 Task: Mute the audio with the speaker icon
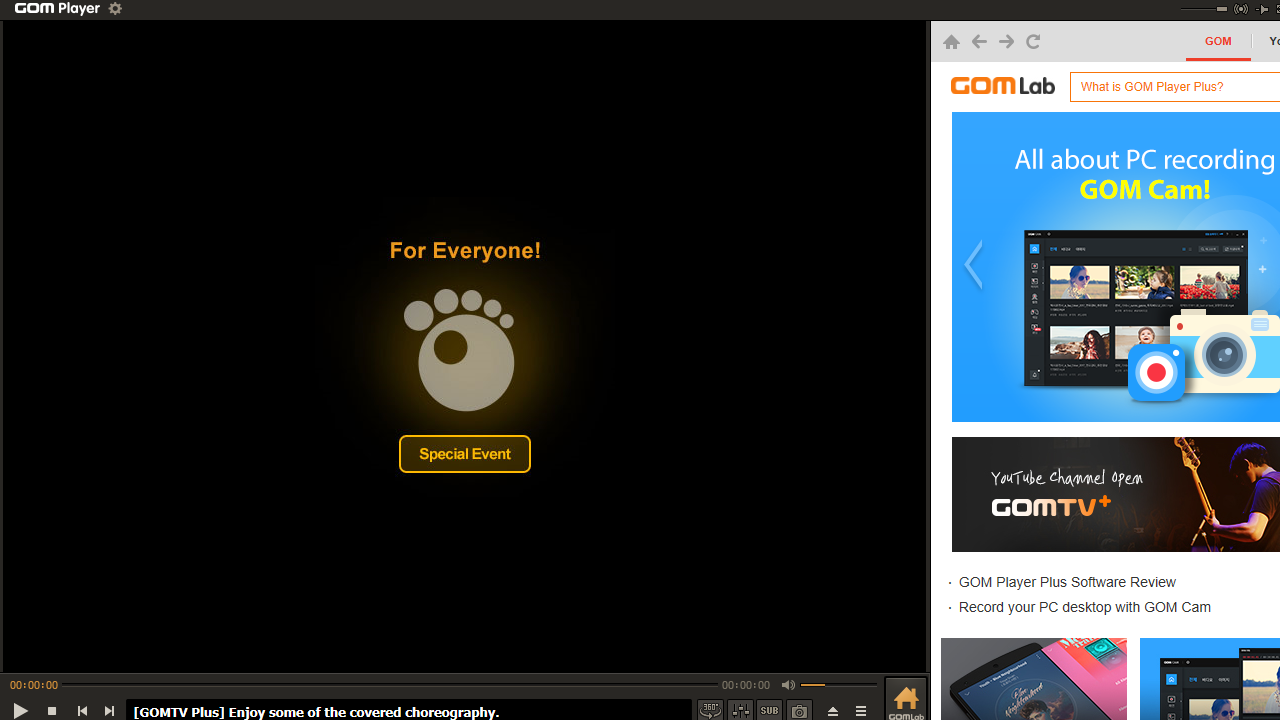click(788, 684)
